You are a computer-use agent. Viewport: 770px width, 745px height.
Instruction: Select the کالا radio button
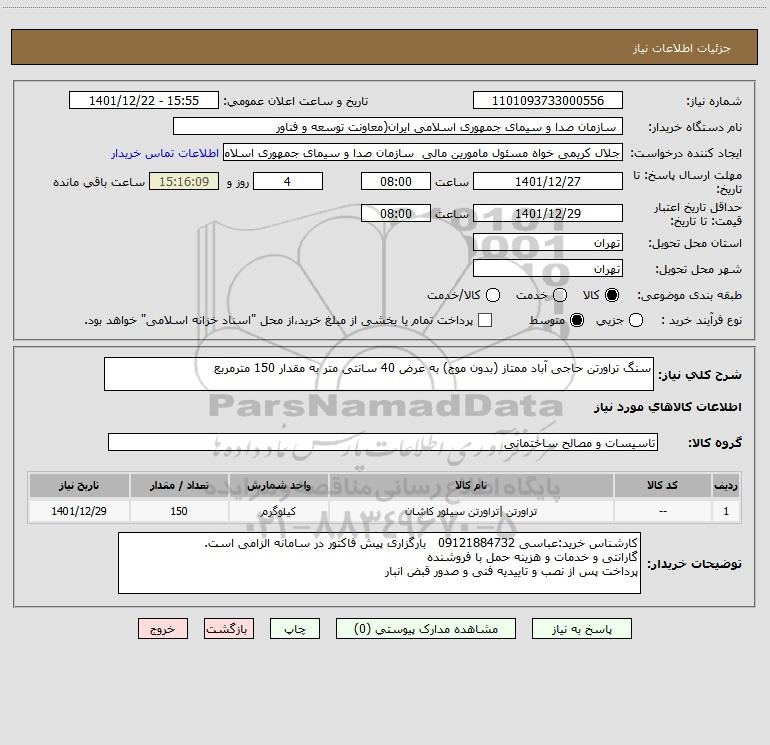[x=612, y=295]
